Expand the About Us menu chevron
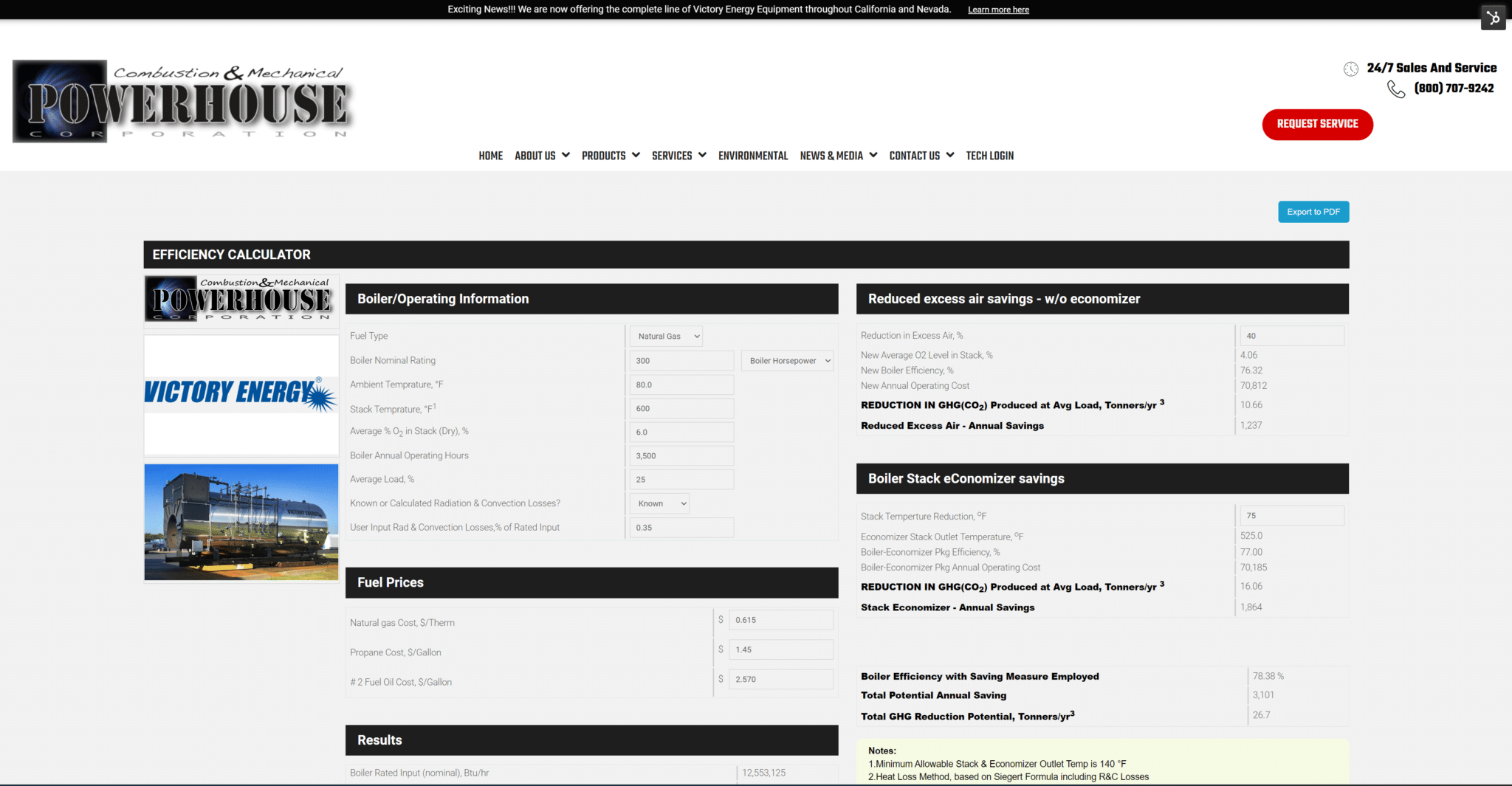The width and height of the screenshot is (1512, 786). 566,156
